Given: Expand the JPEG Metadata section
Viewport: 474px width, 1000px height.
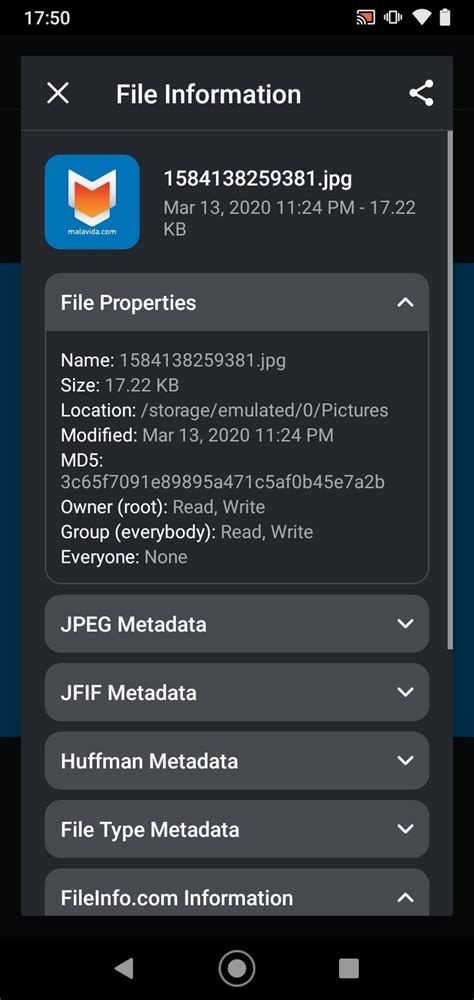Looking at the screenshot, I should tap(237, 624).
